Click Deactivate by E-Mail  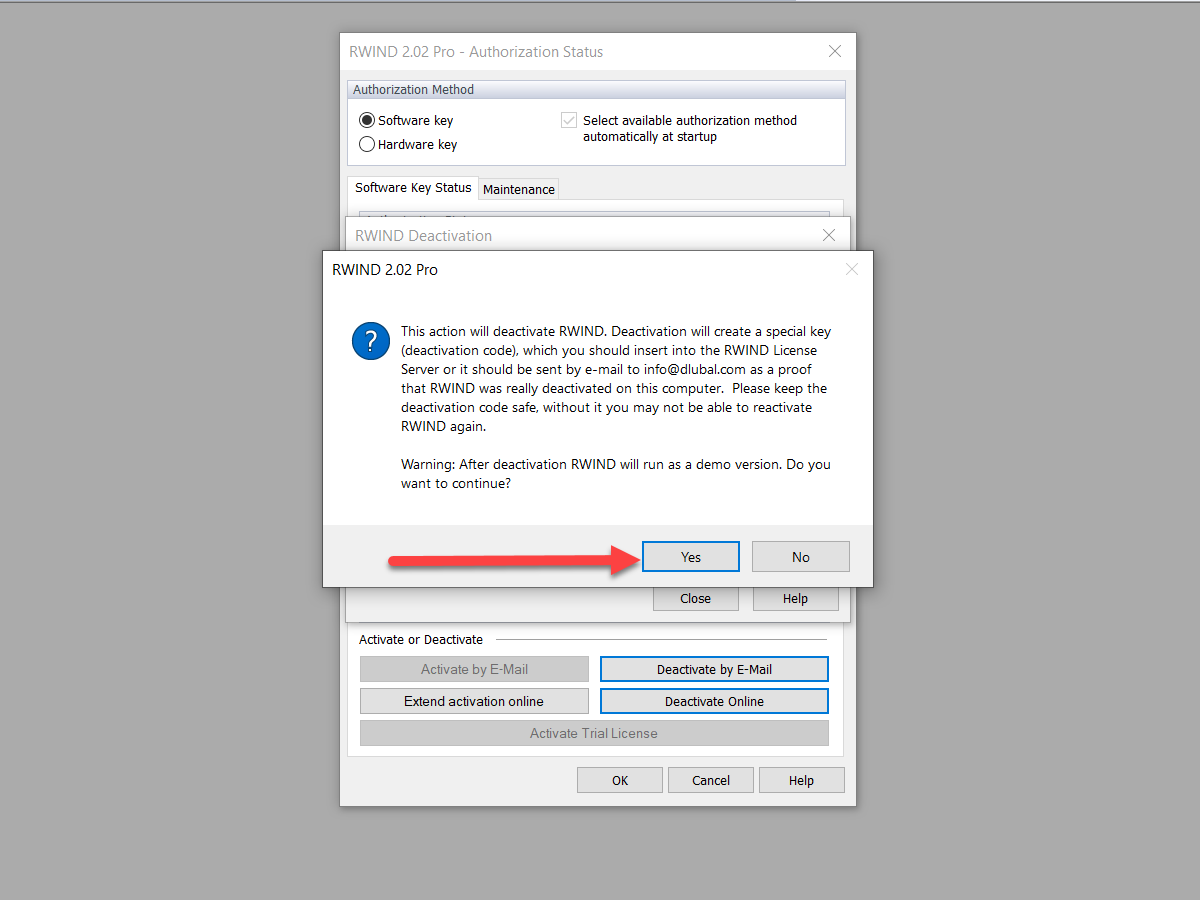(713, 668)
